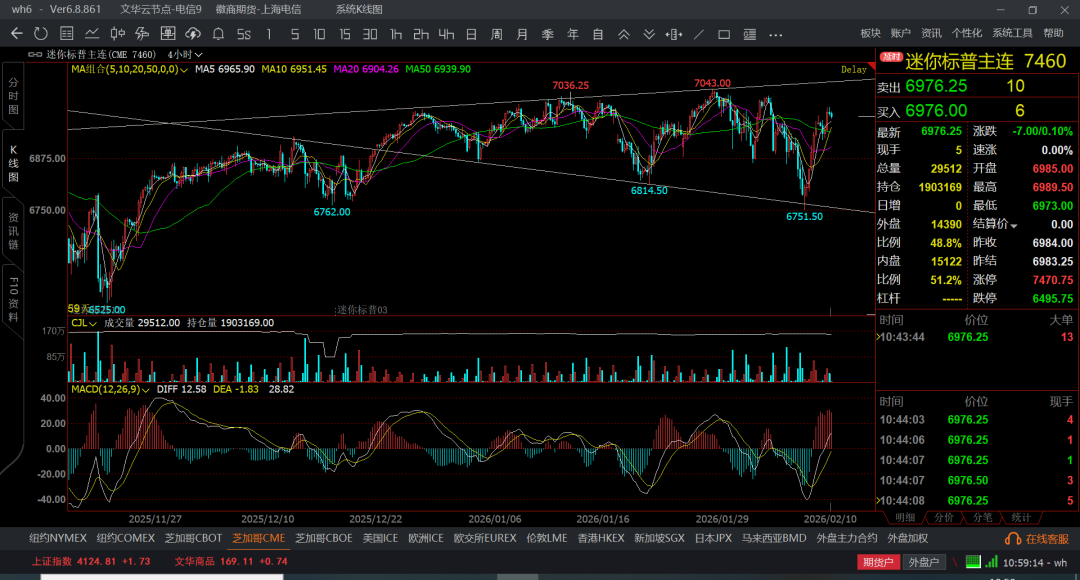Open the 个性化 menu
This screenshot has width=1080, height=580.
pyautogui.click(x=967, y=34)
